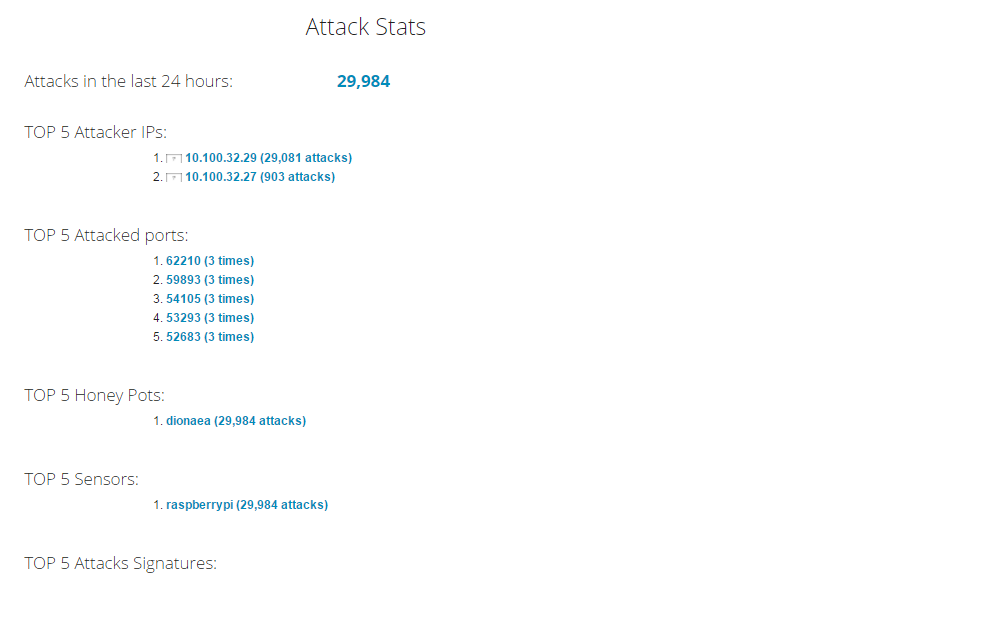The width and height of the screenshot is (999, 619).
Task: Click the flag icon beside 10.100.32.27
Action: (174, 178)
